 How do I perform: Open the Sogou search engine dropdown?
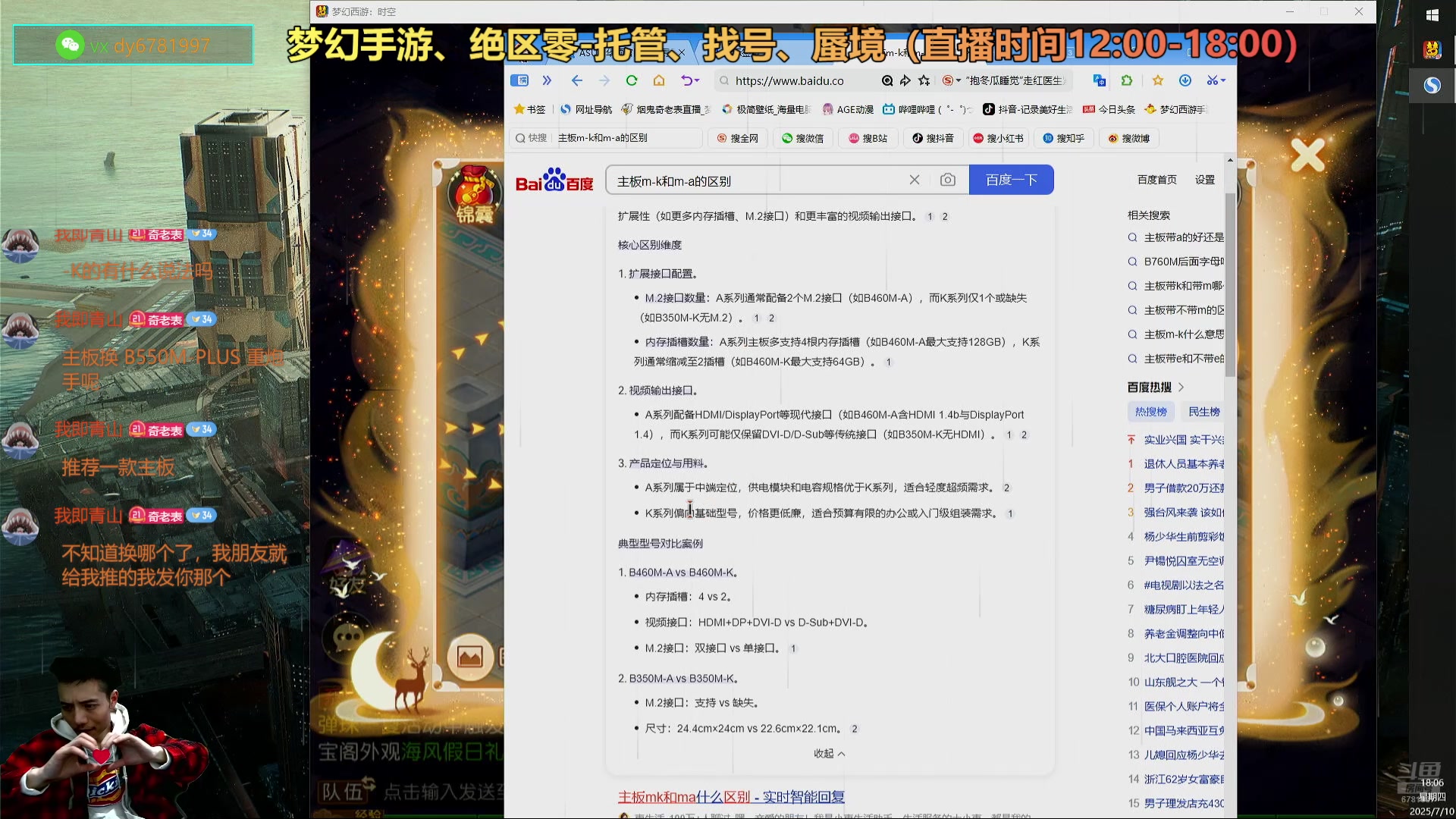[952, 80]
